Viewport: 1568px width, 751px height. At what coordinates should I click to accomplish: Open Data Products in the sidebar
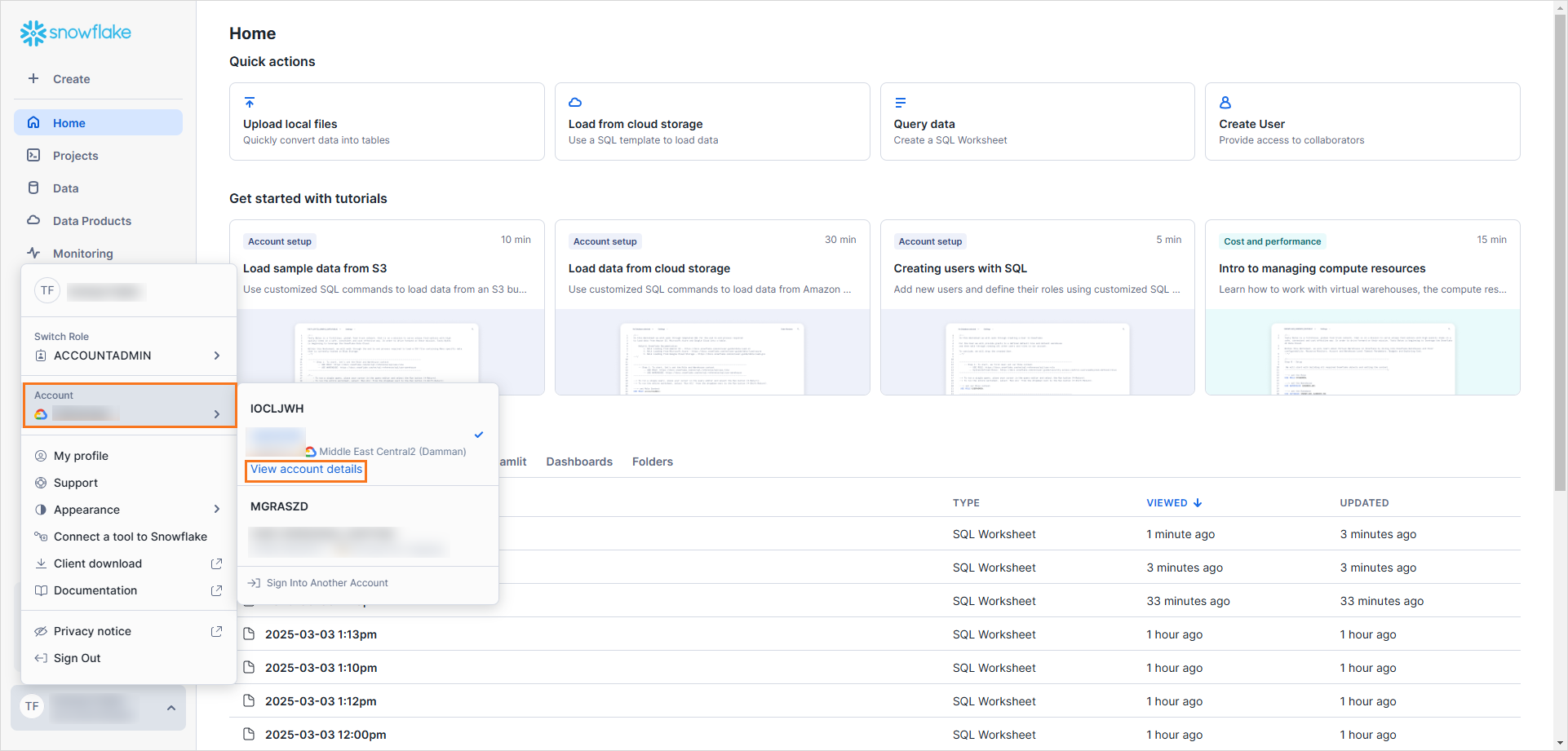98,220
